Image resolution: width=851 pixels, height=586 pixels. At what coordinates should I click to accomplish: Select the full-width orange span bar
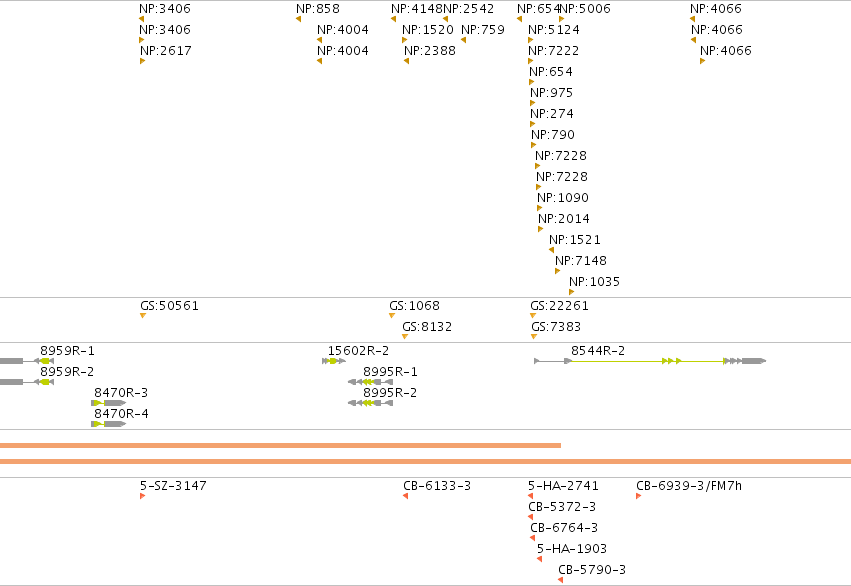coord(426,462)
